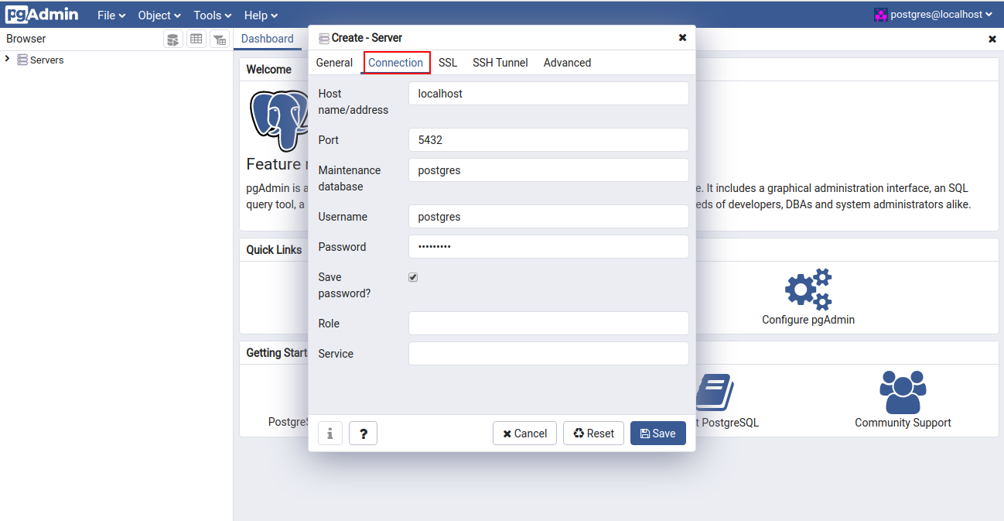Click the Password field

click(549, 247)
